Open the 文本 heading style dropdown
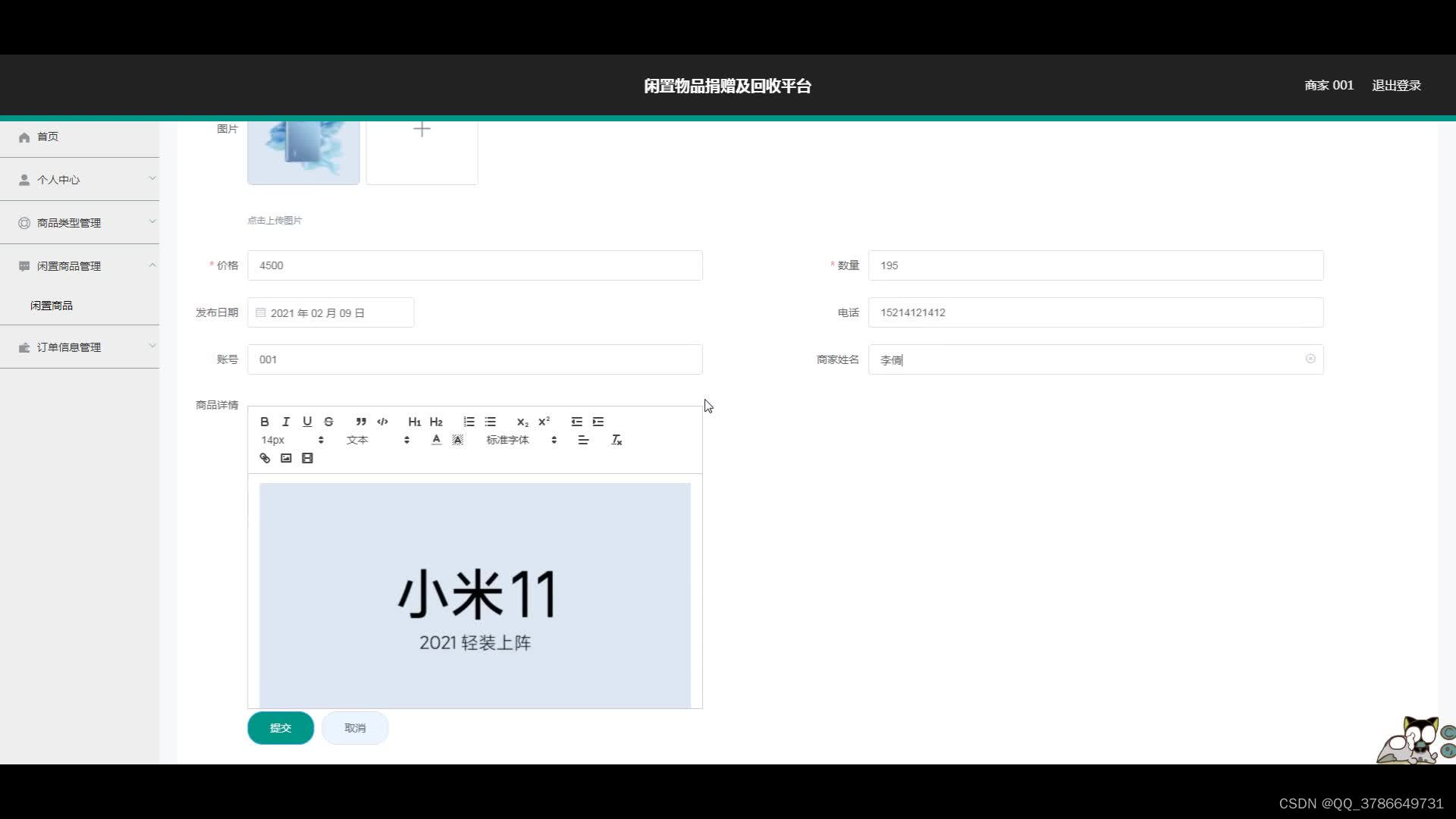The image size is (1456, 819). pos(378,440)
